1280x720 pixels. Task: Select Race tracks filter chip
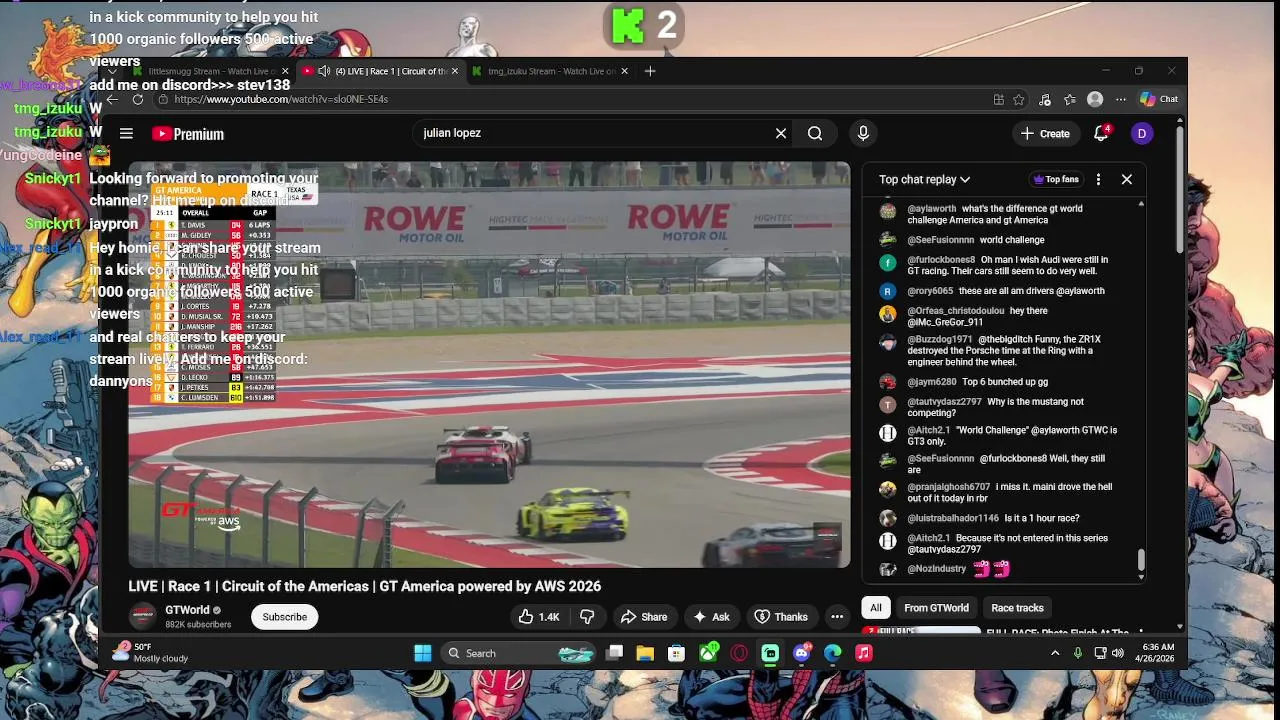1017,608
